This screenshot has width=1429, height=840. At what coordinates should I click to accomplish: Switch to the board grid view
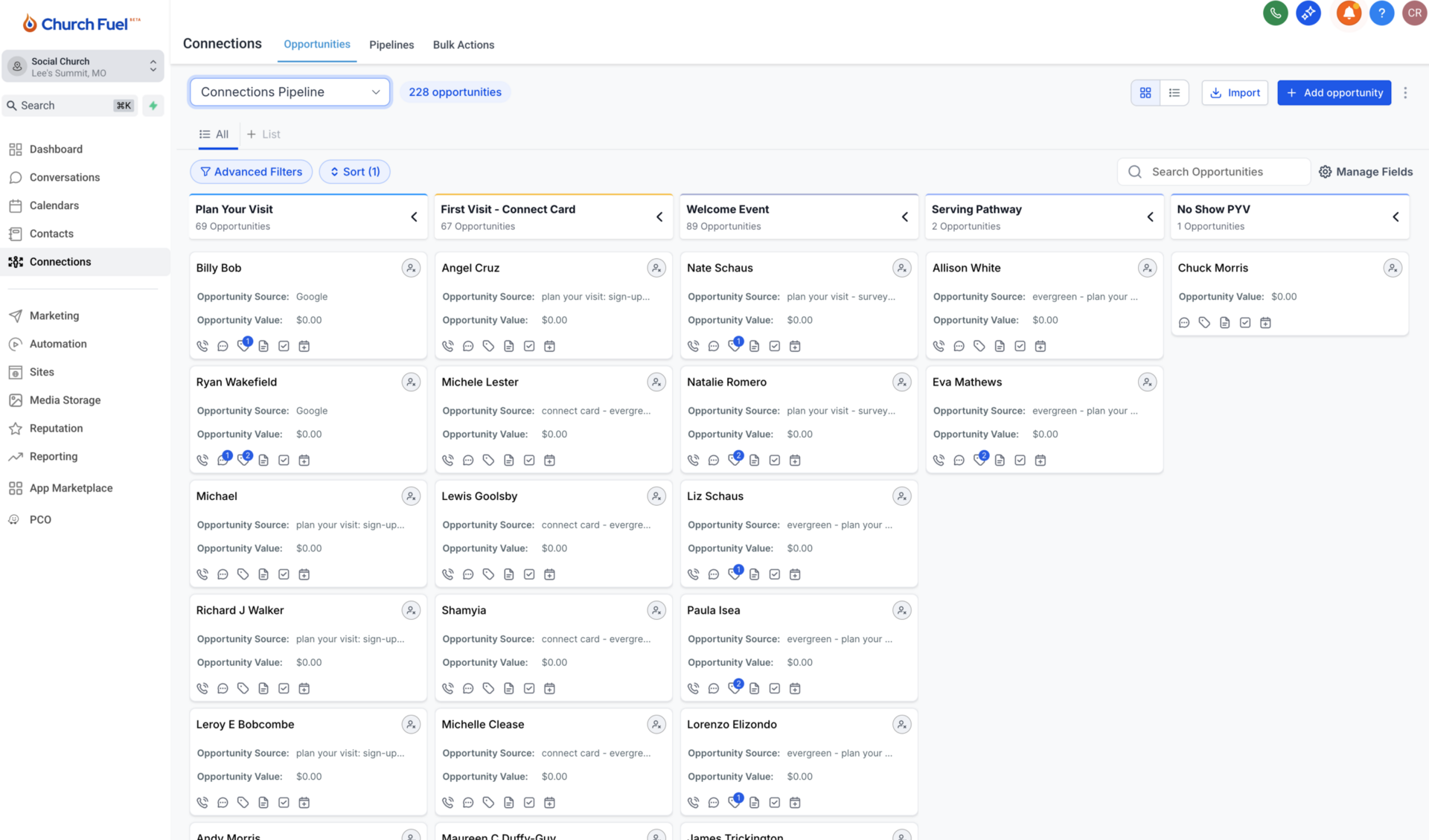[1145, 93]
